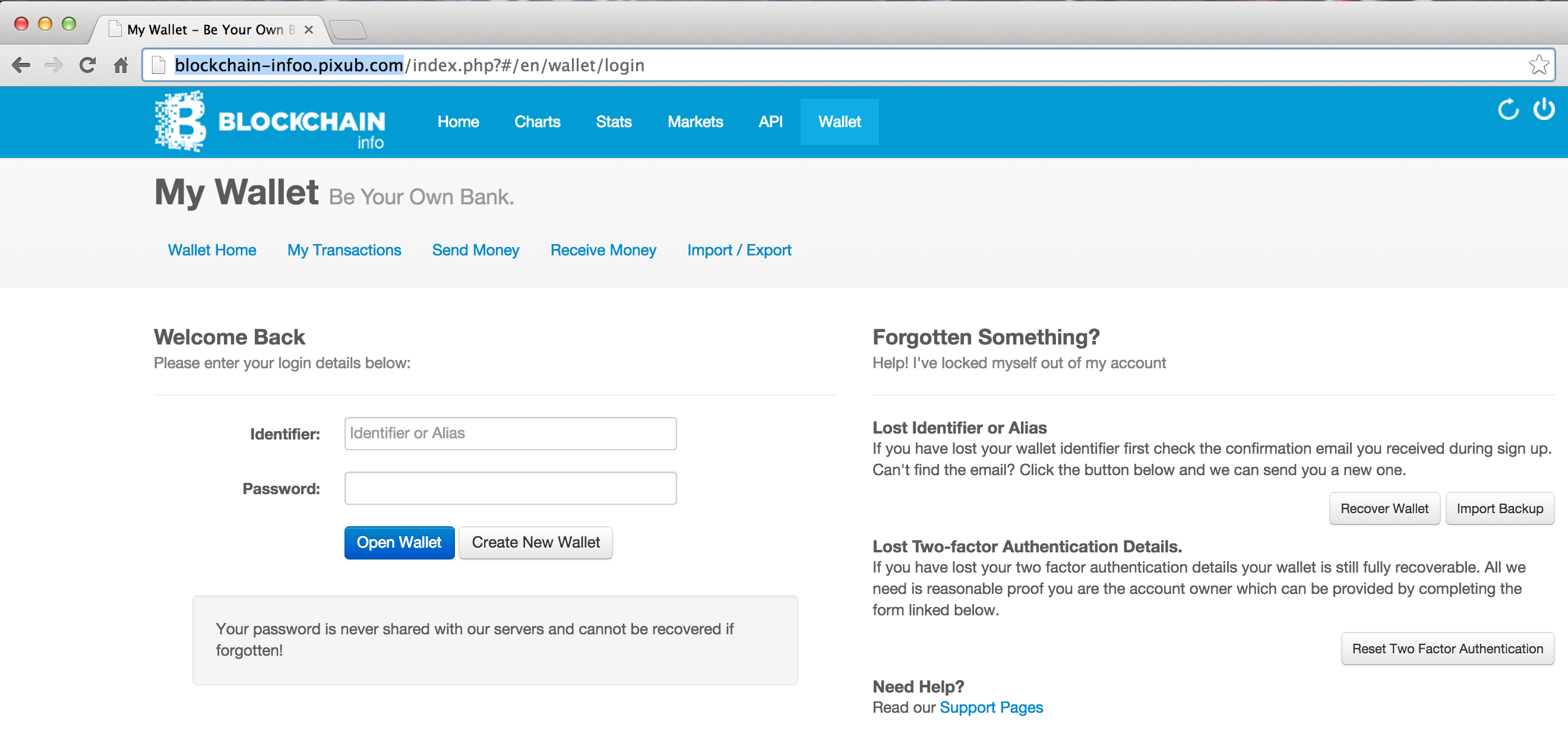Click the page icon in address bar
The width and height of the screenshot is (1568, 746).
(159, 65)
